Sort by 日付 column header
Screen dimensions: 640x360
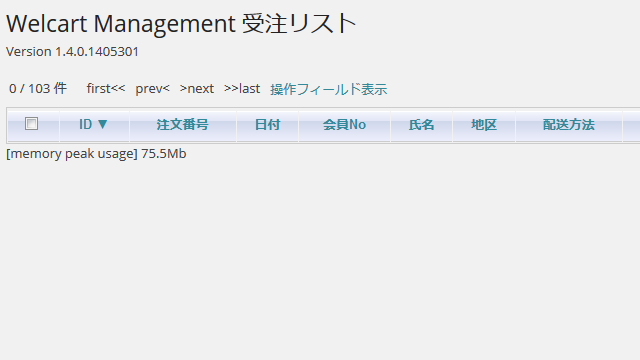click(267, 124)
